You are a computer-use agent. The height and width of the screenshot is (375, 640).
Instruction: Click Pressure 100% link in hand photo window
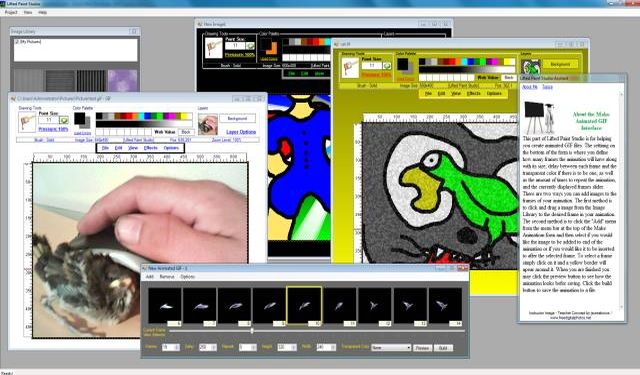click(x=53, y=129)
